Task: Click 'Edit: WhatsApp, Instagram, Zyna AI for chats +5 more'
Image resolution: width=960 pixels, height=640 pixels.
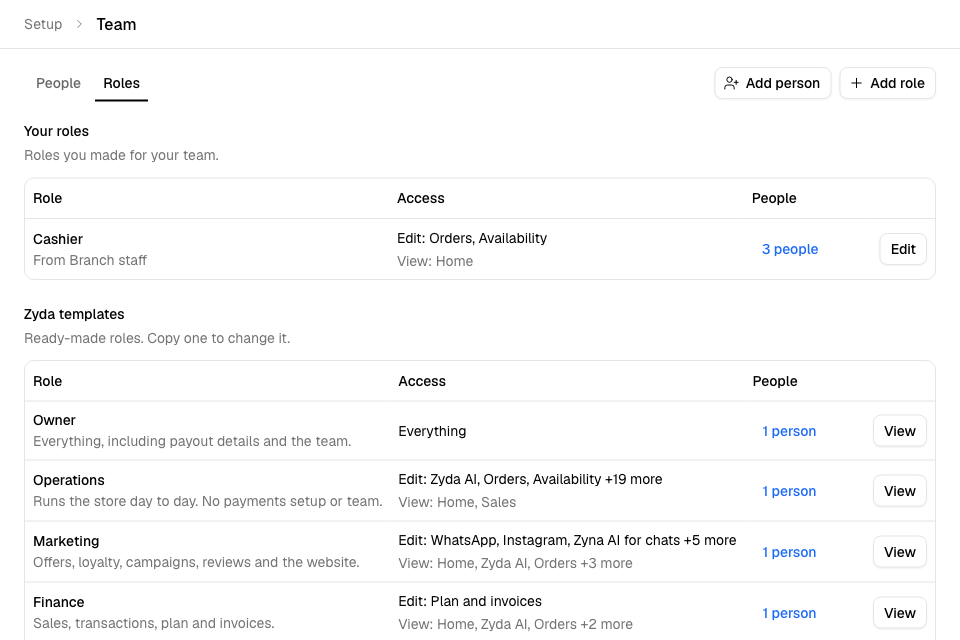Action: [567, 540]
